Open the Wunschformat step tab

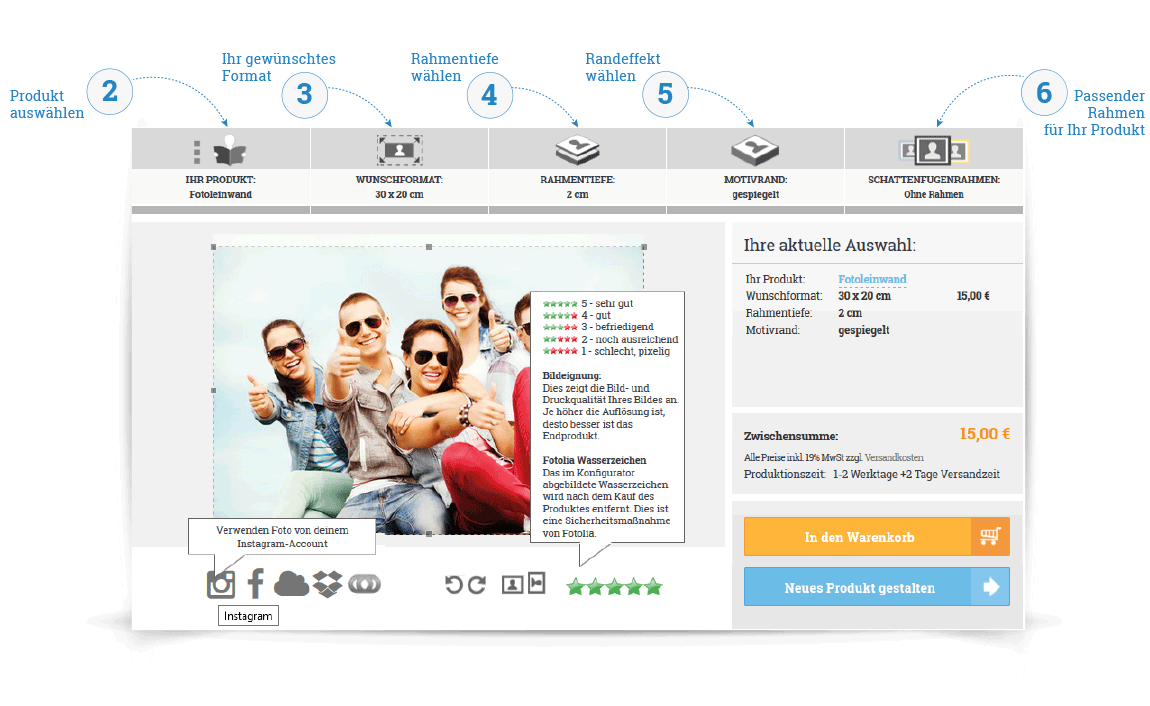click(399, 170)
